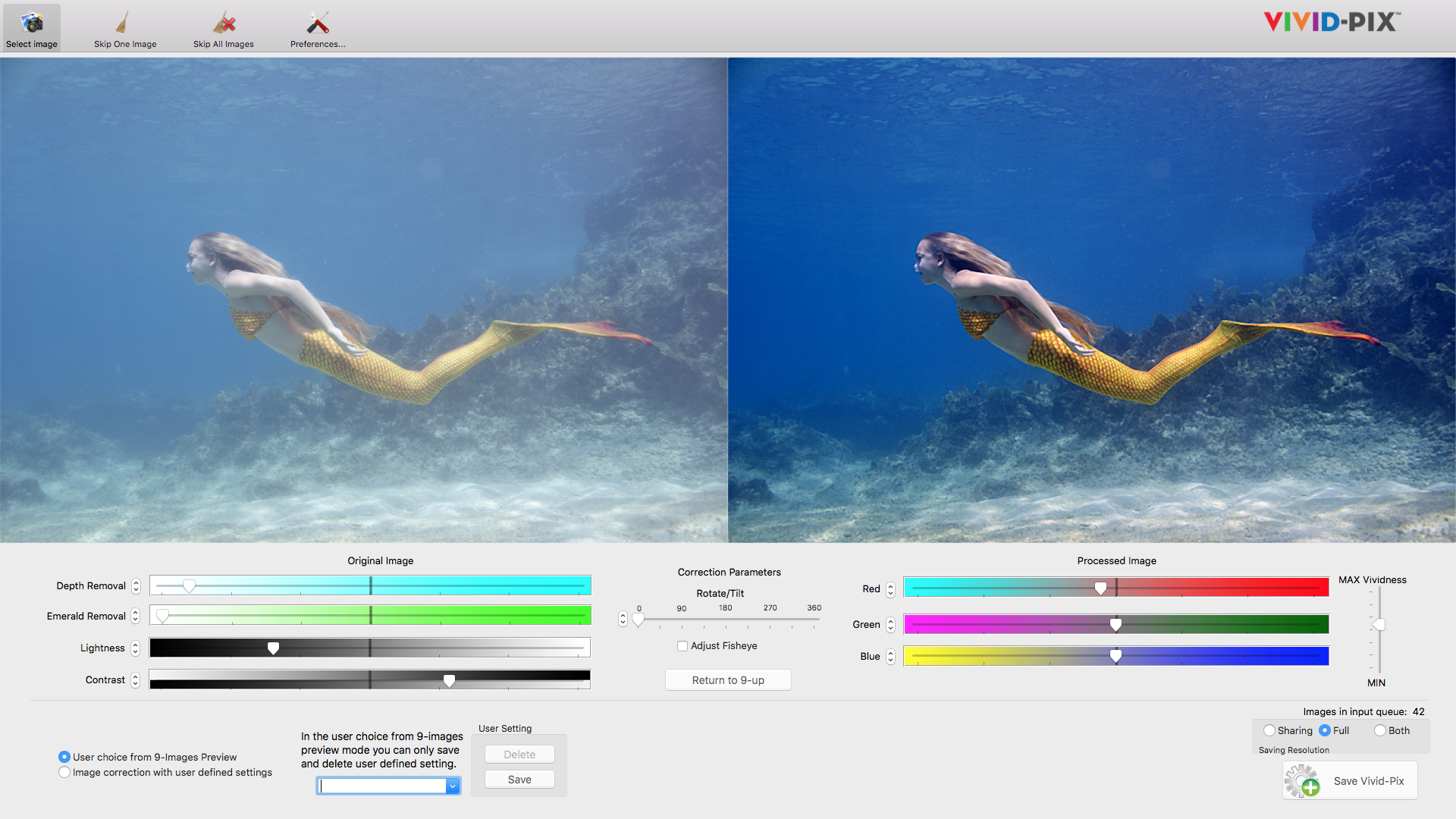Click the Contrast slider handle

point(449,680)
